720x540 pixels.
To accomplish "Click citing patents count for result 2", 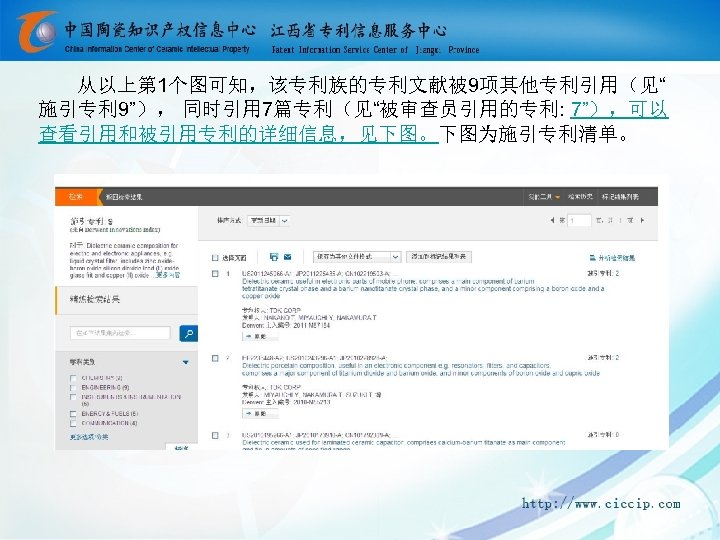I will [603, 358].
